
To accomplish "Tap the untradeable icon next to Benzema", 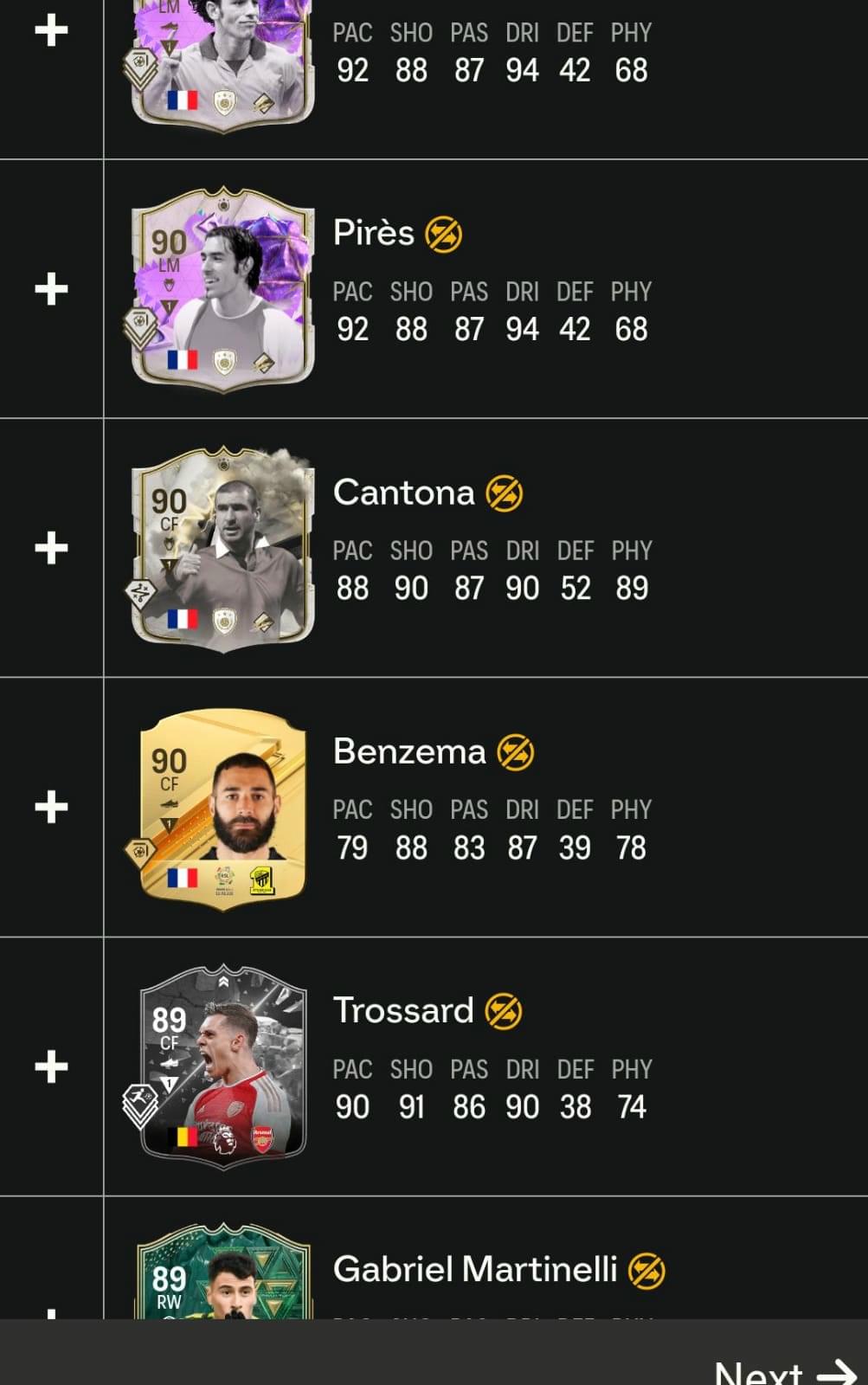I will [515, 752].
